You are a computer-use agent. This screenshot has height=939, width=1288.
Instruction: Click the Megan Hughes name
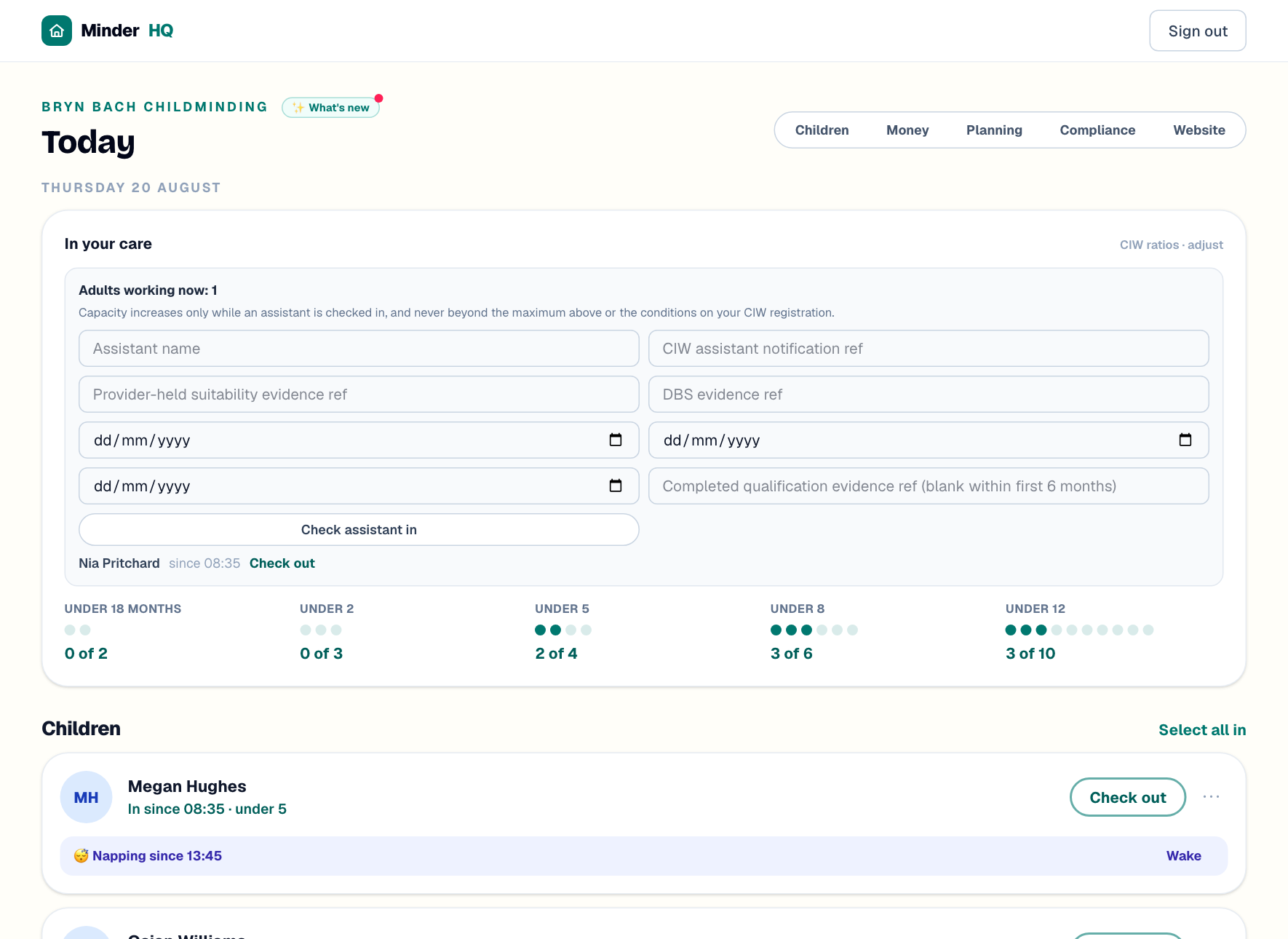[187, 786]
